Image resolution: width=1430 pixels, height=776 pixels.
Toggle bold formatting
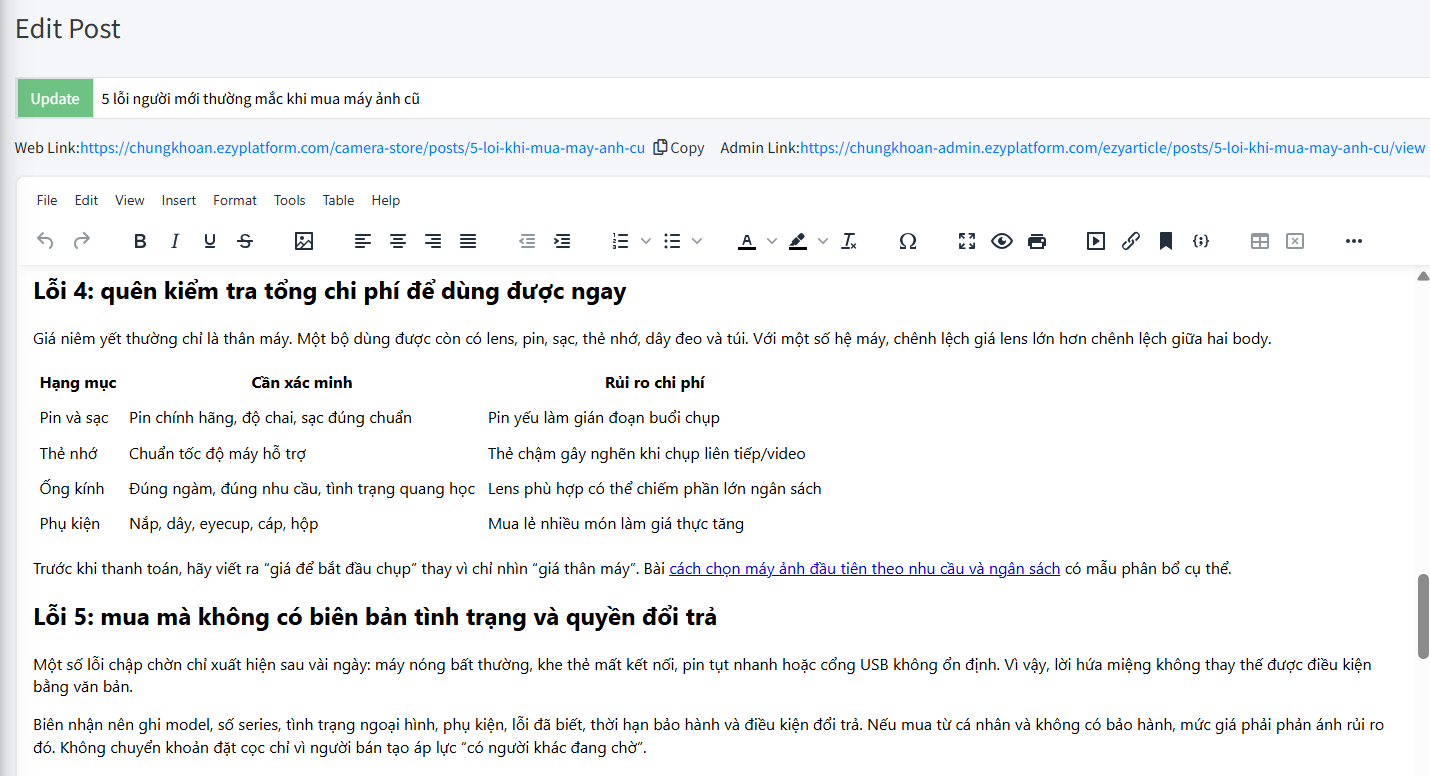coord(140,241)
